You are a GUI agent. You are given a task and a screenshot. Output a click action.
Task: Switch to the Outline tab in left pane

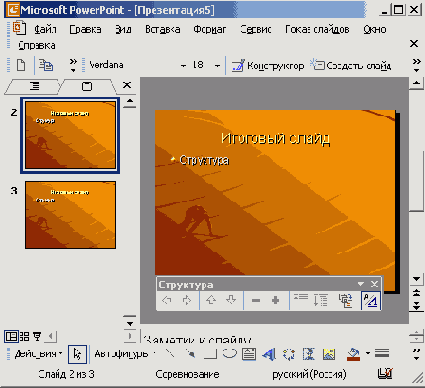tap(33, 87)
